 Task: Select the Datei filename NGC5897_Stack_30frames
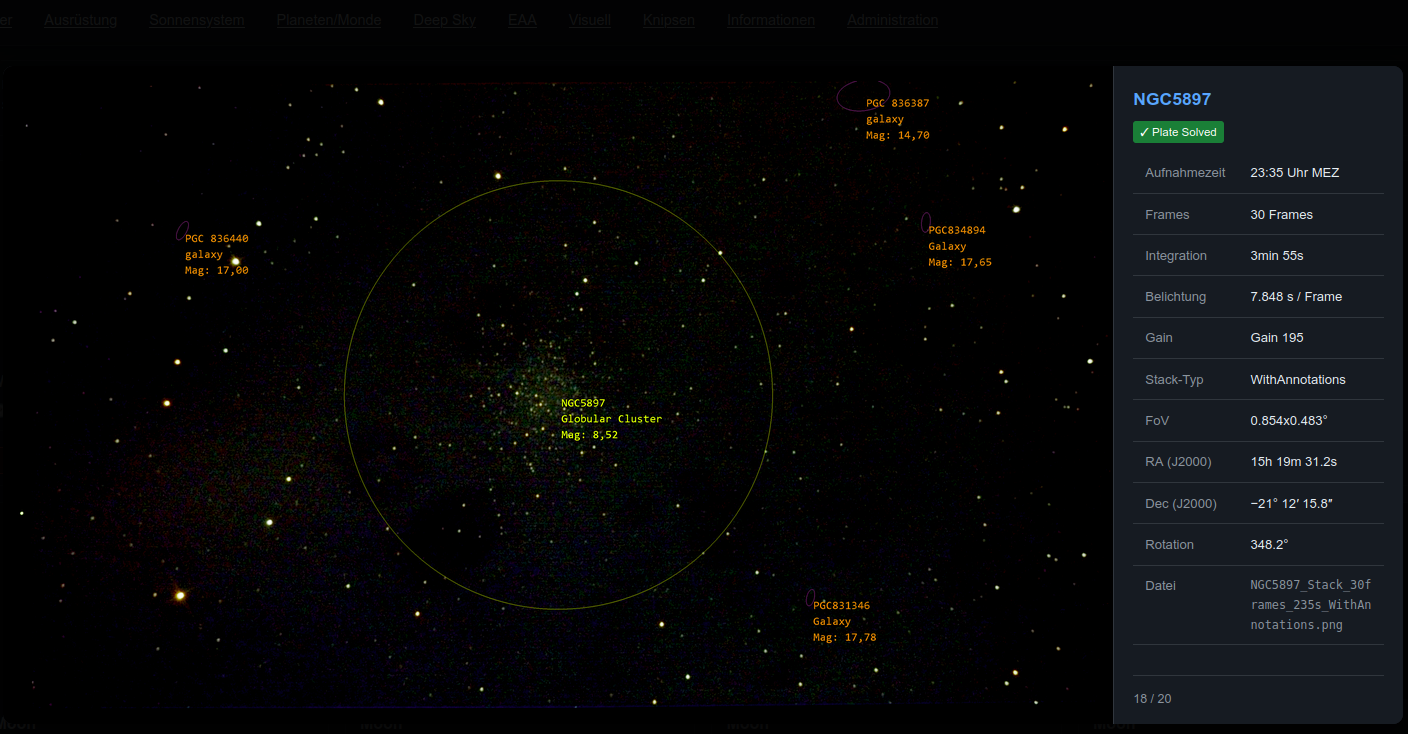tap(1311, 605)
